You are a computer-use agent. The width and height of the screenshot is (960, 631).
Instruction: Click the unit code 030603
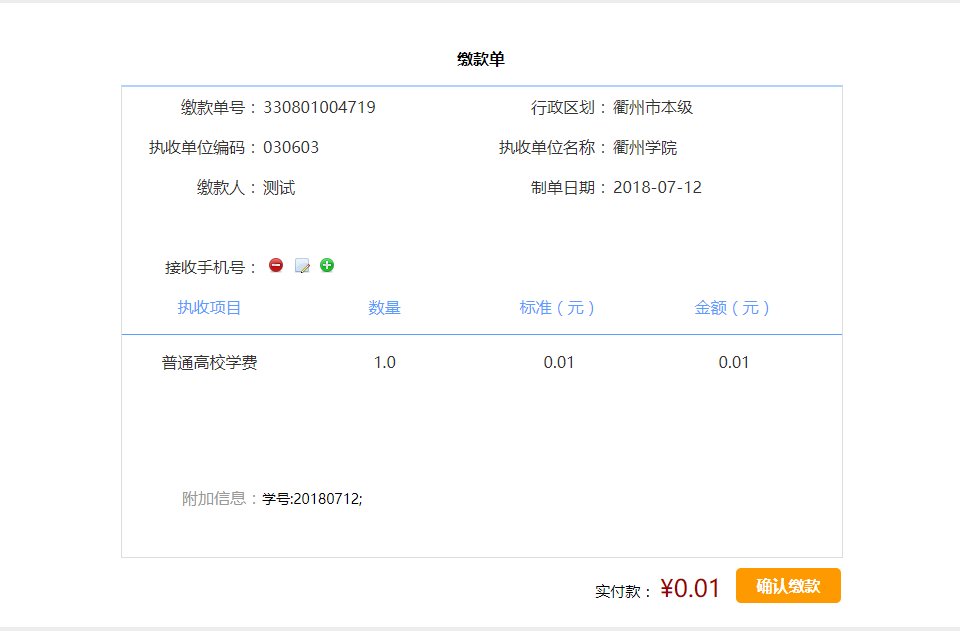coord(291,147)
